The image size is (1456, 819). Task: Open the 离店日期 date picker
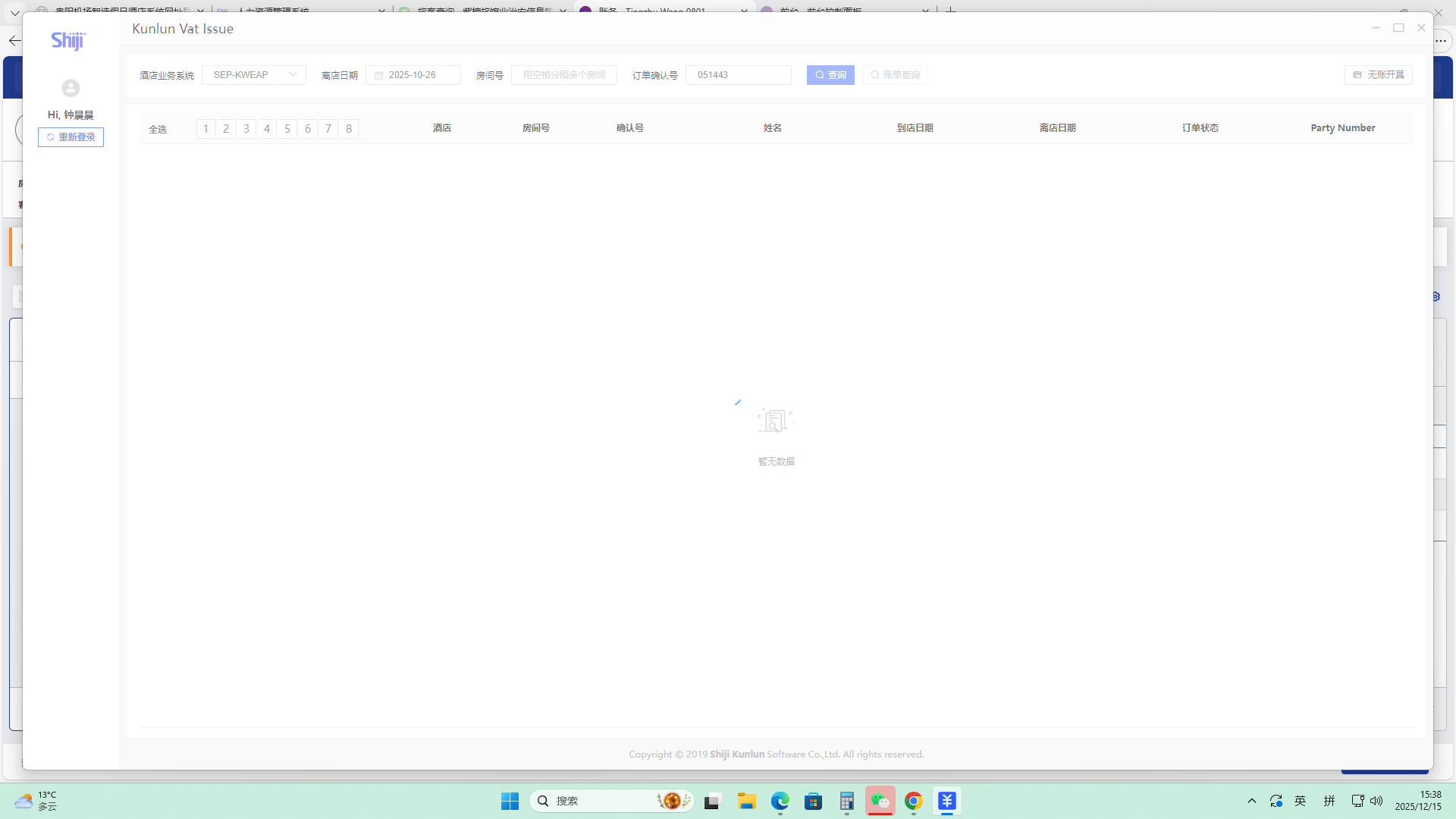point(413,75)
